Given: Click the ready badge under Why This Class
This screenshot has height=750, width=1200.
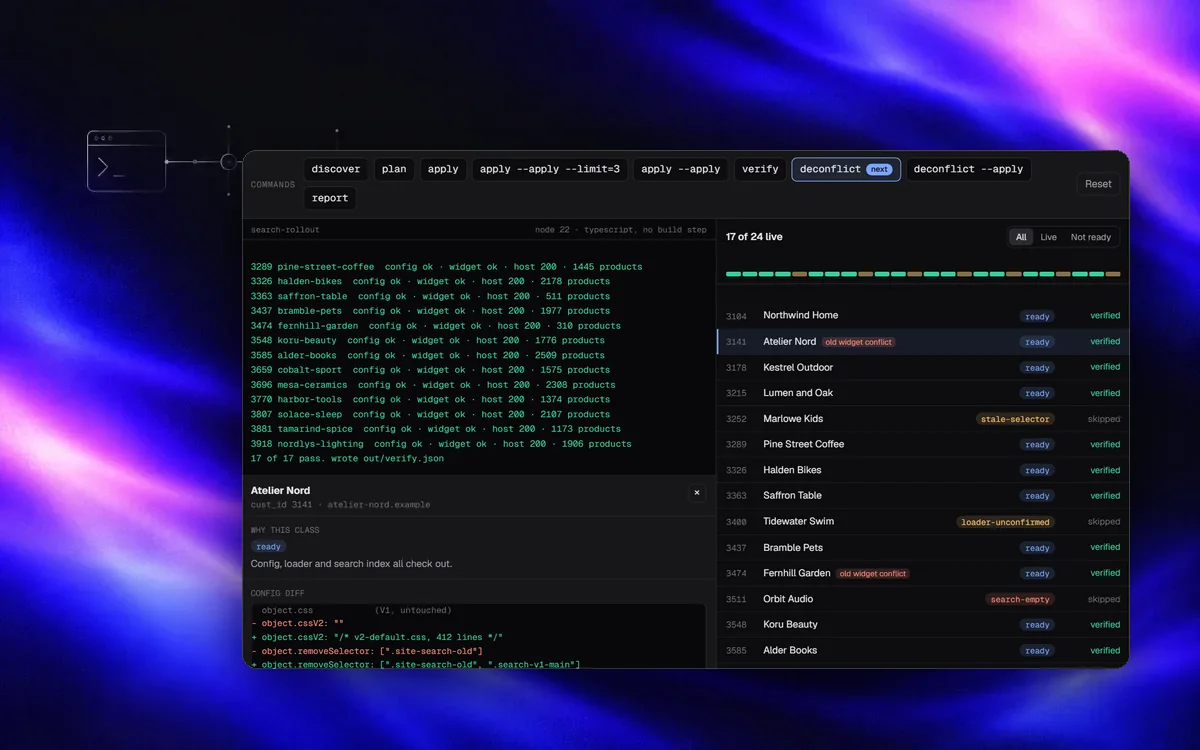Looking at the screenshot, I should [x=268, y=547].
